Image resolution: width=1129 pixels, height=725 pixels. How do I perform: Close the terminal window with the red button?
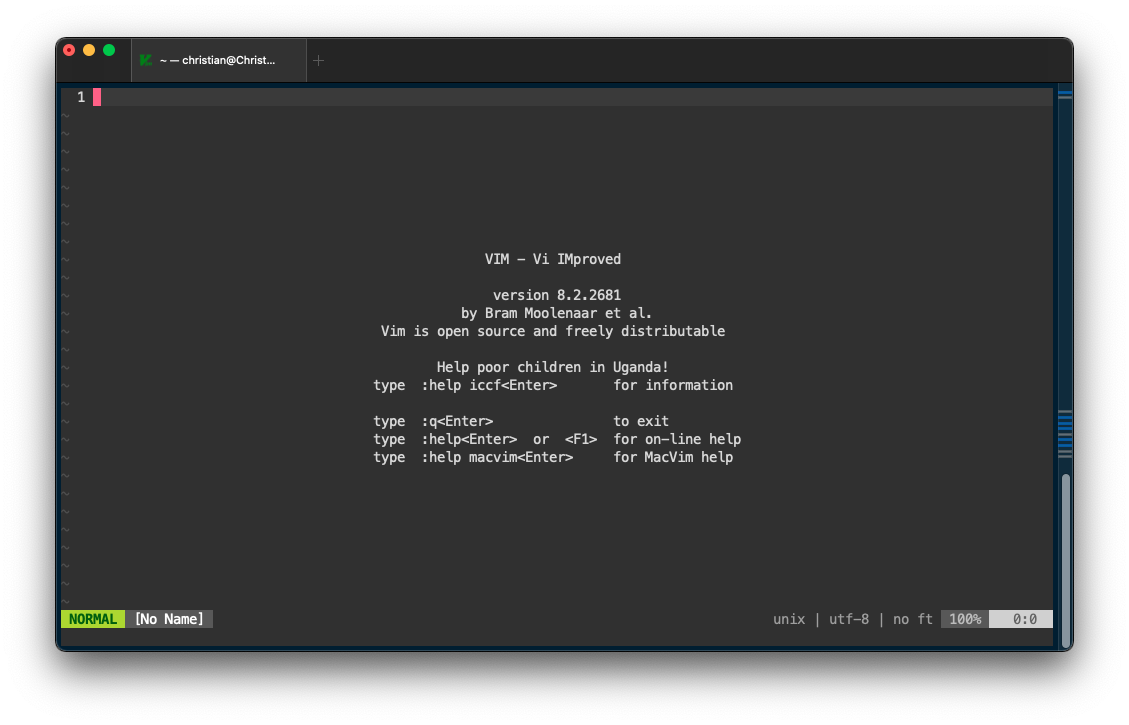point(69,50)
